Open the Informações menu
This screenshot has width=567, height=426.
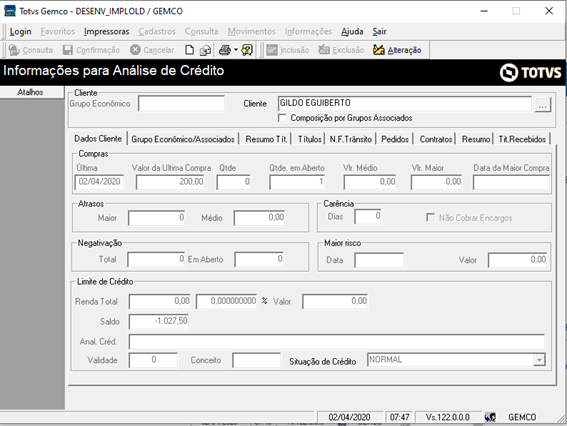308,31
